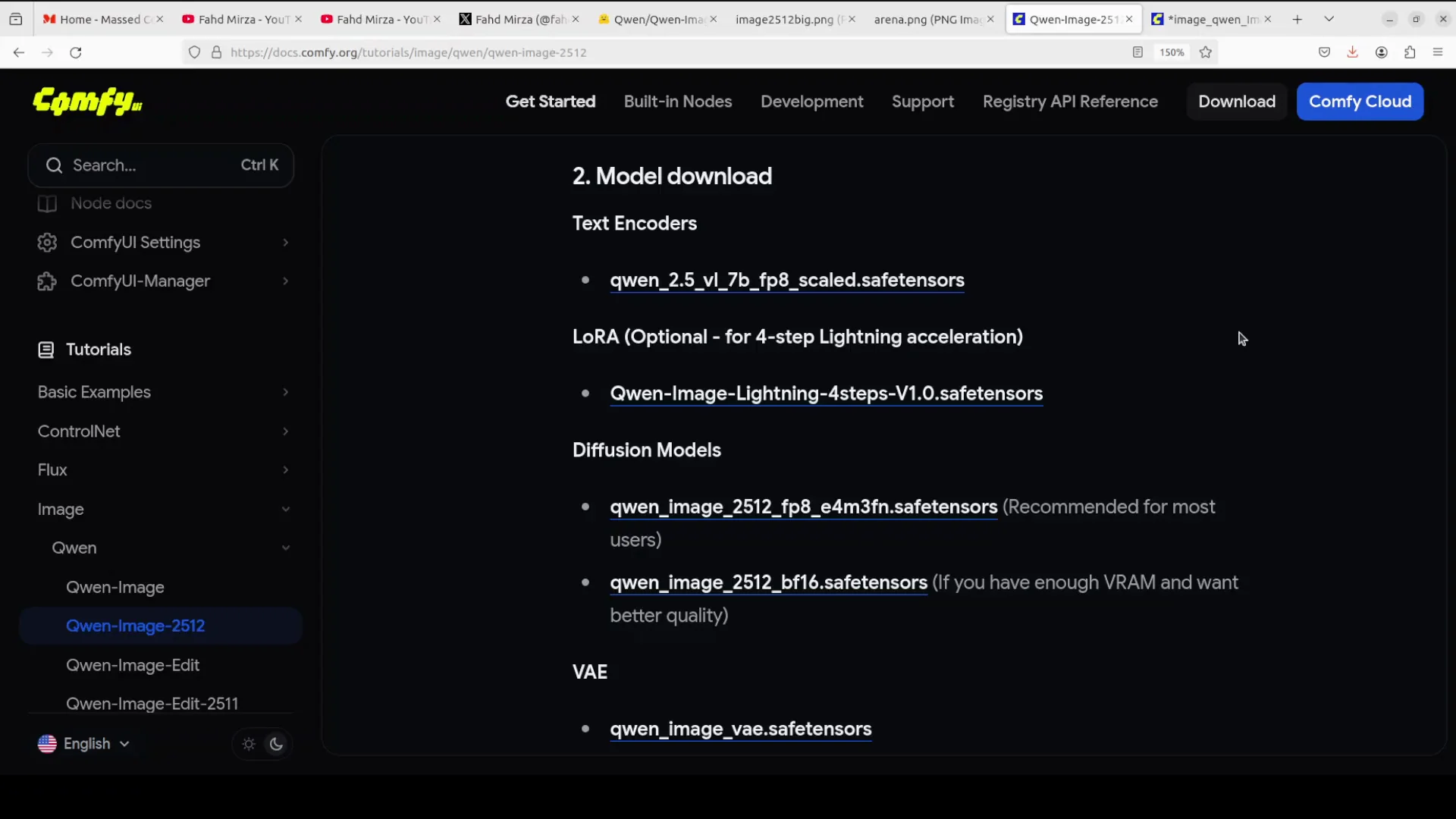Click the 150% zoom level control
This screenshot has height=819, width=1456.
[1172, 52]
